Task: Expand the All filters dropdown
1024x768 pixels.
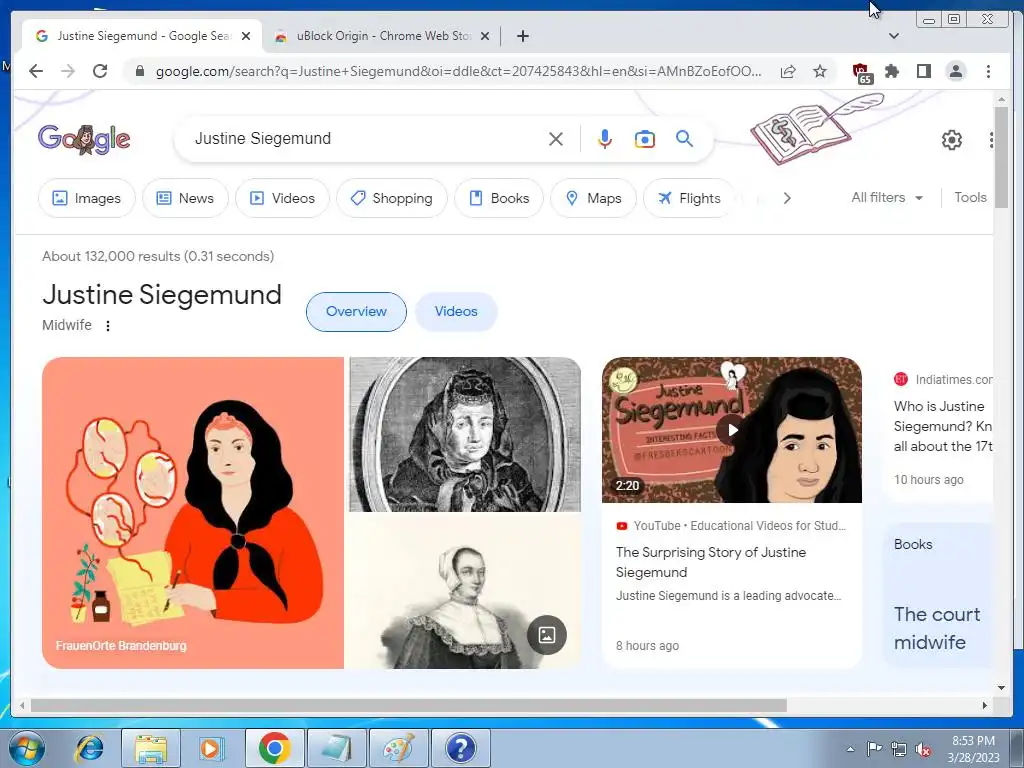Action: pos(887,197)
